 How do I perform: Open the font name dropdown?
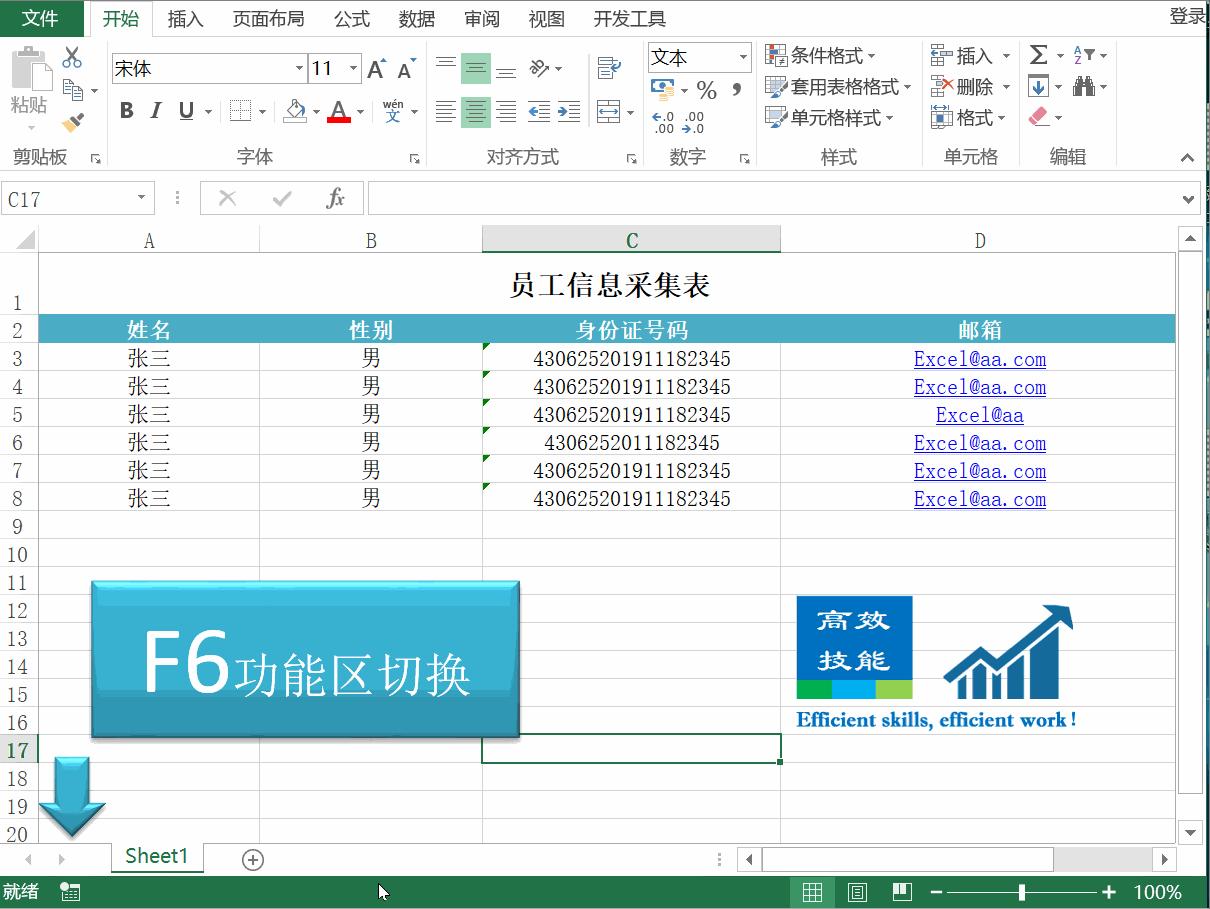pyautogui.click(x=301, y=68)
